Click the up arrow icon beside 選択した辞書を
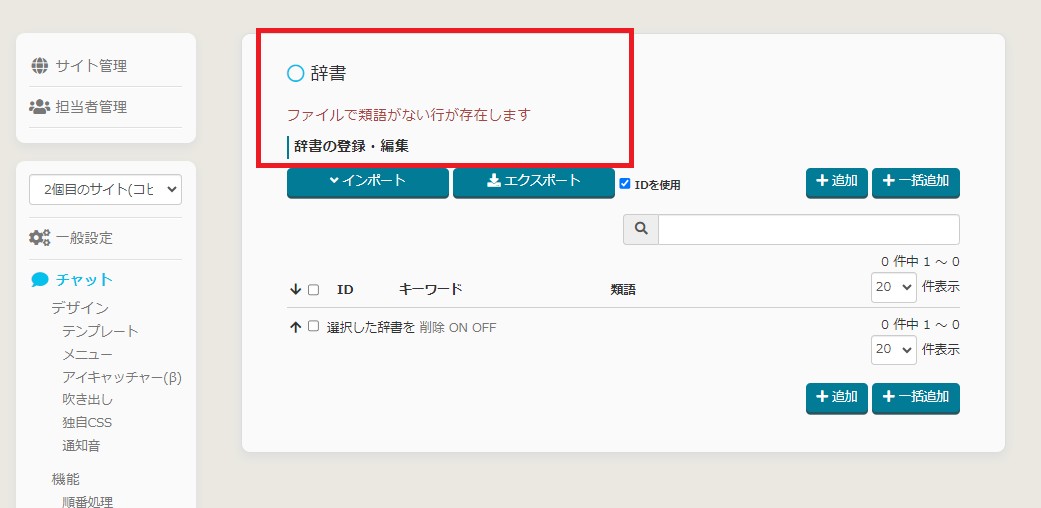The height and width of the screenshot is (508, 1041). point(295,327)
